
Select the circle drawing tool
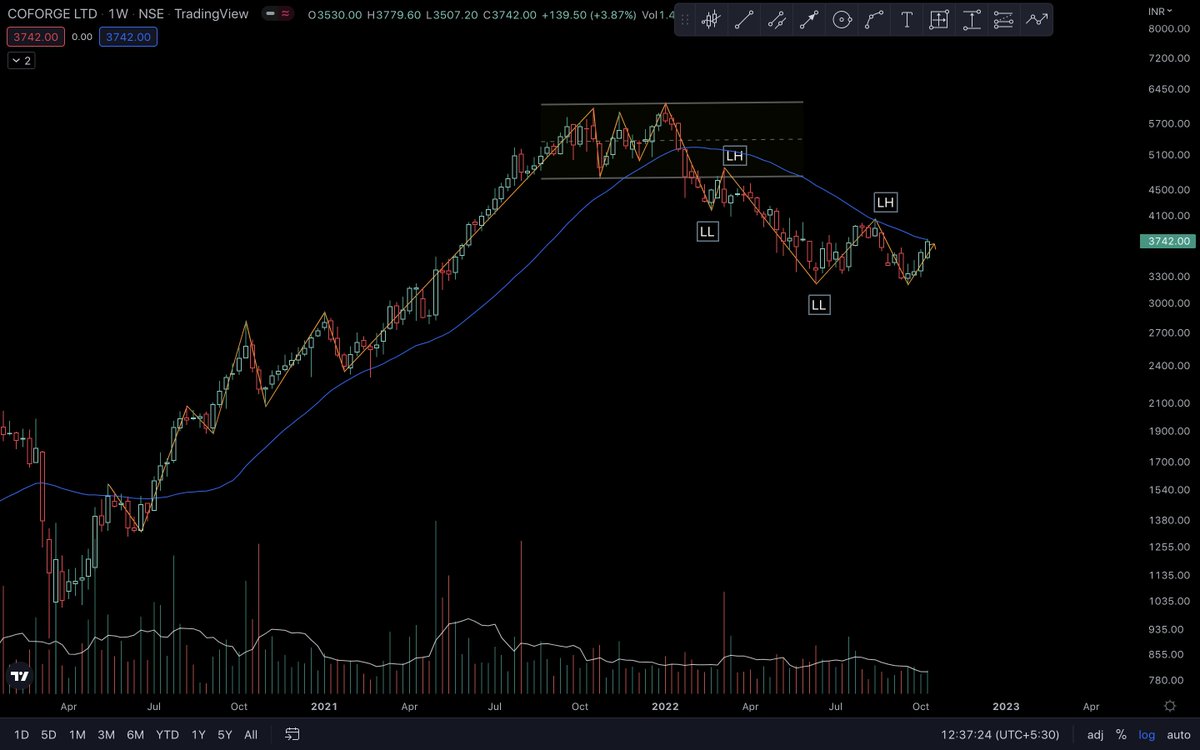pyautogui.click(x=842, y=19)
